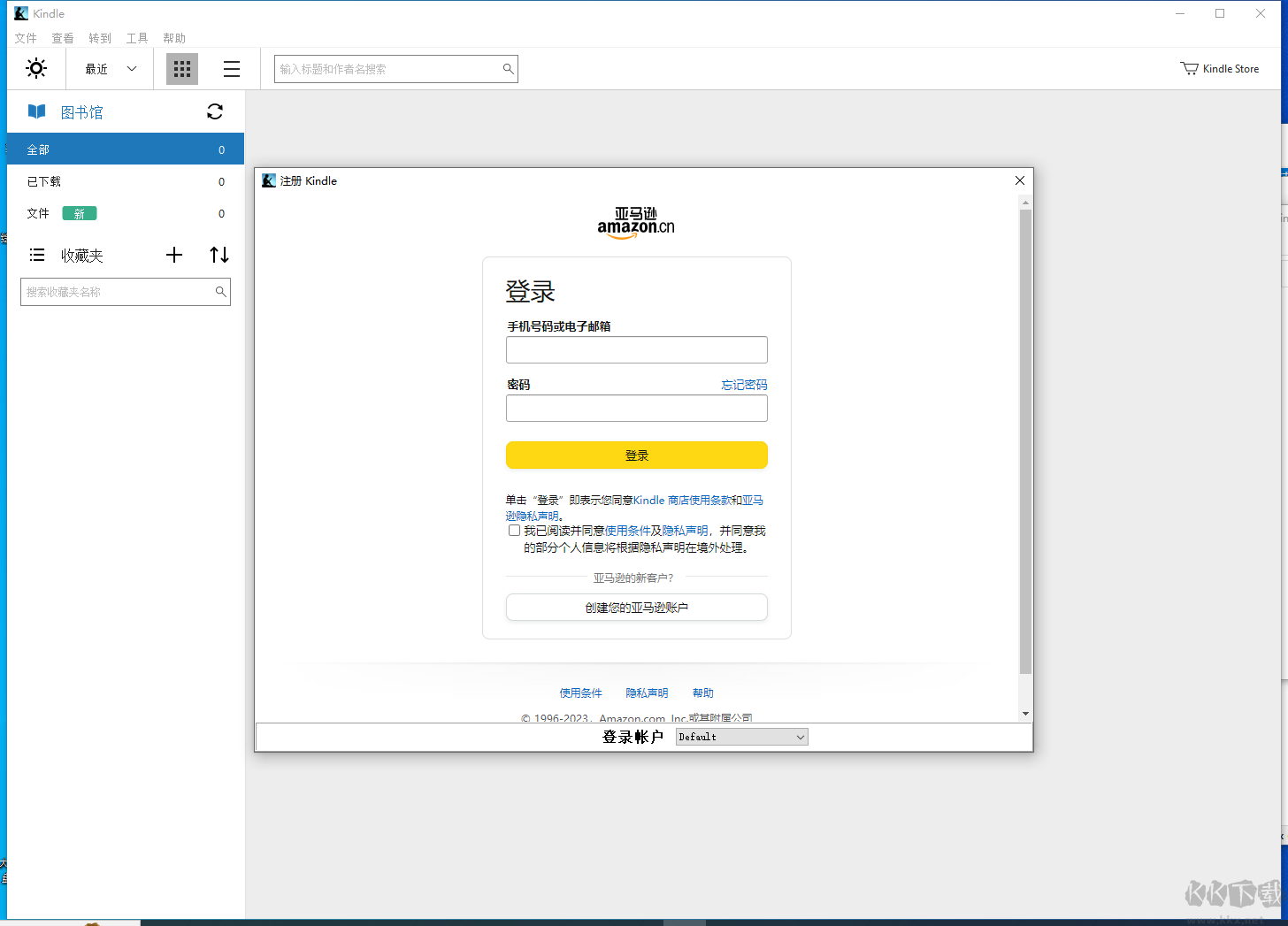Sync the library with the refresh icon
This screenshot has height=926, width=1288.
click(x=215, y=111)
